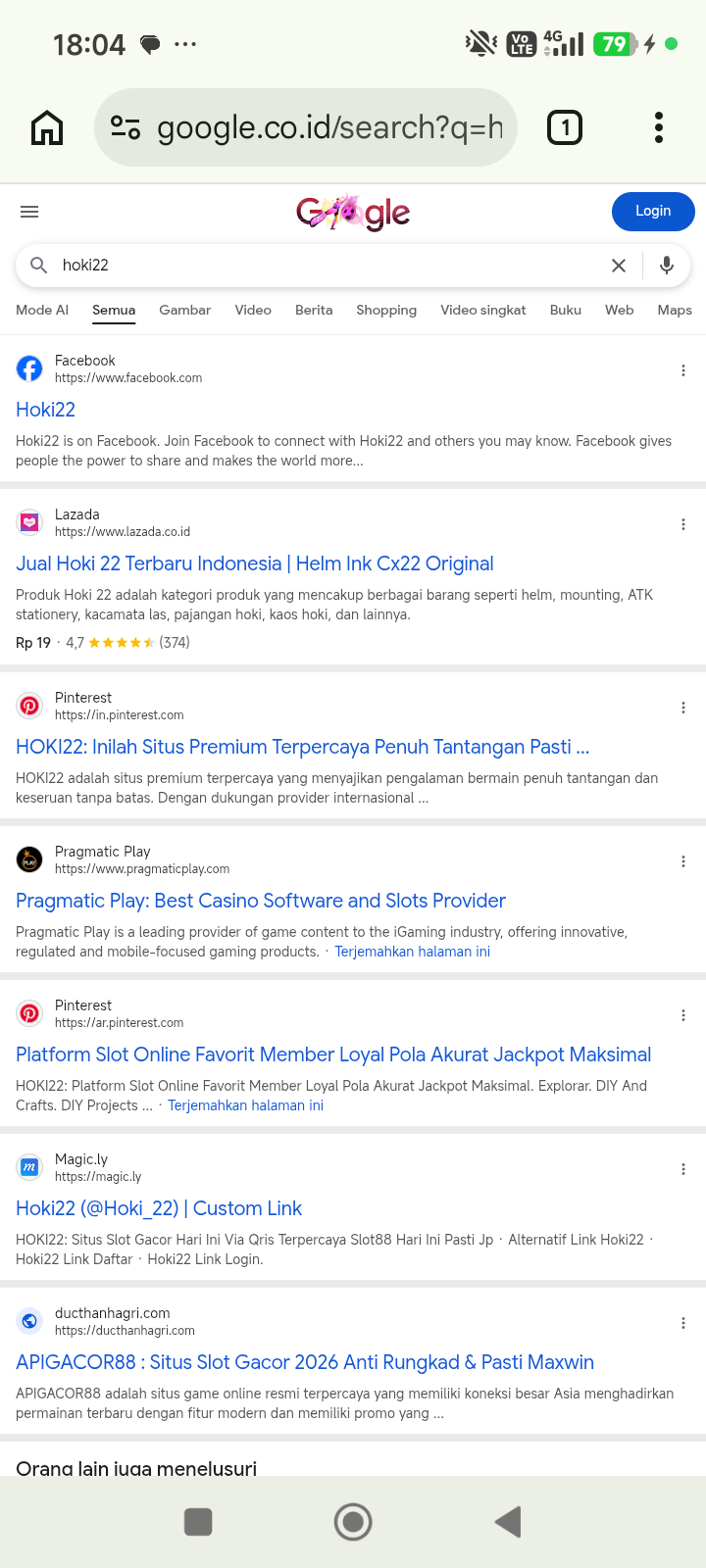
Task: Open Chrome's three-dot overflow menu
Action: [659, 127]
